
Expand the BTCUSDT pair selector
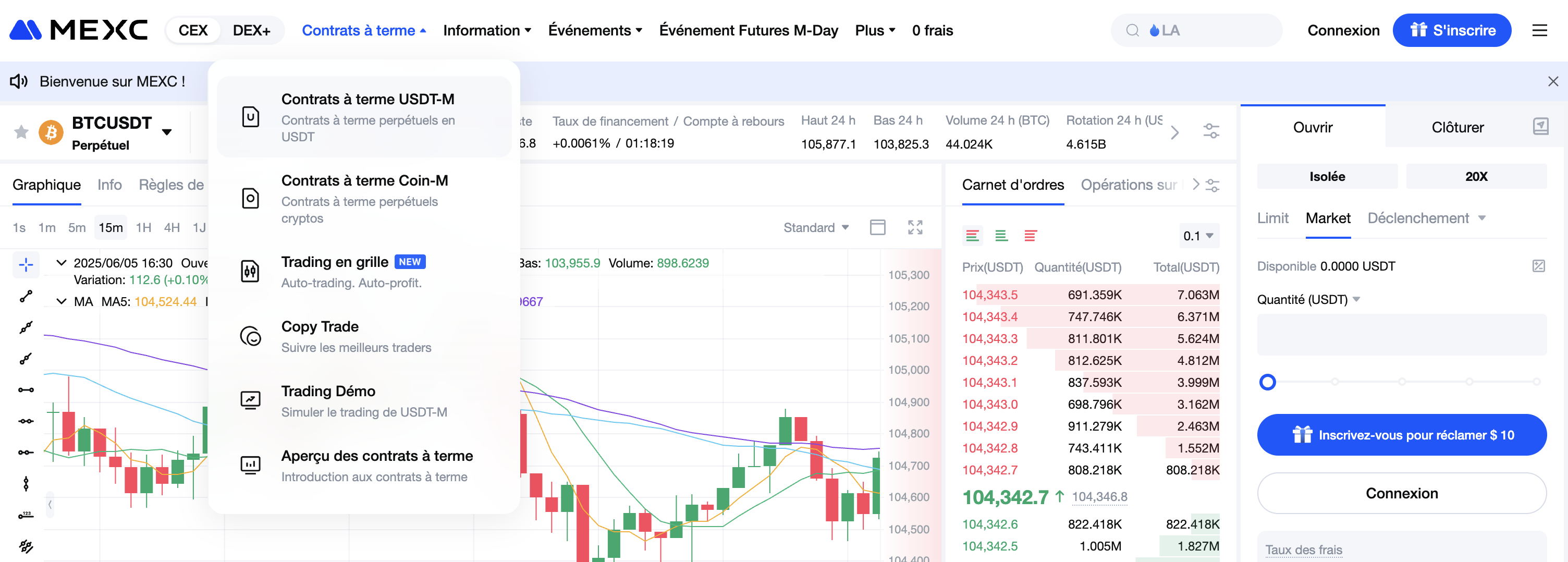(x=167, y=132)
